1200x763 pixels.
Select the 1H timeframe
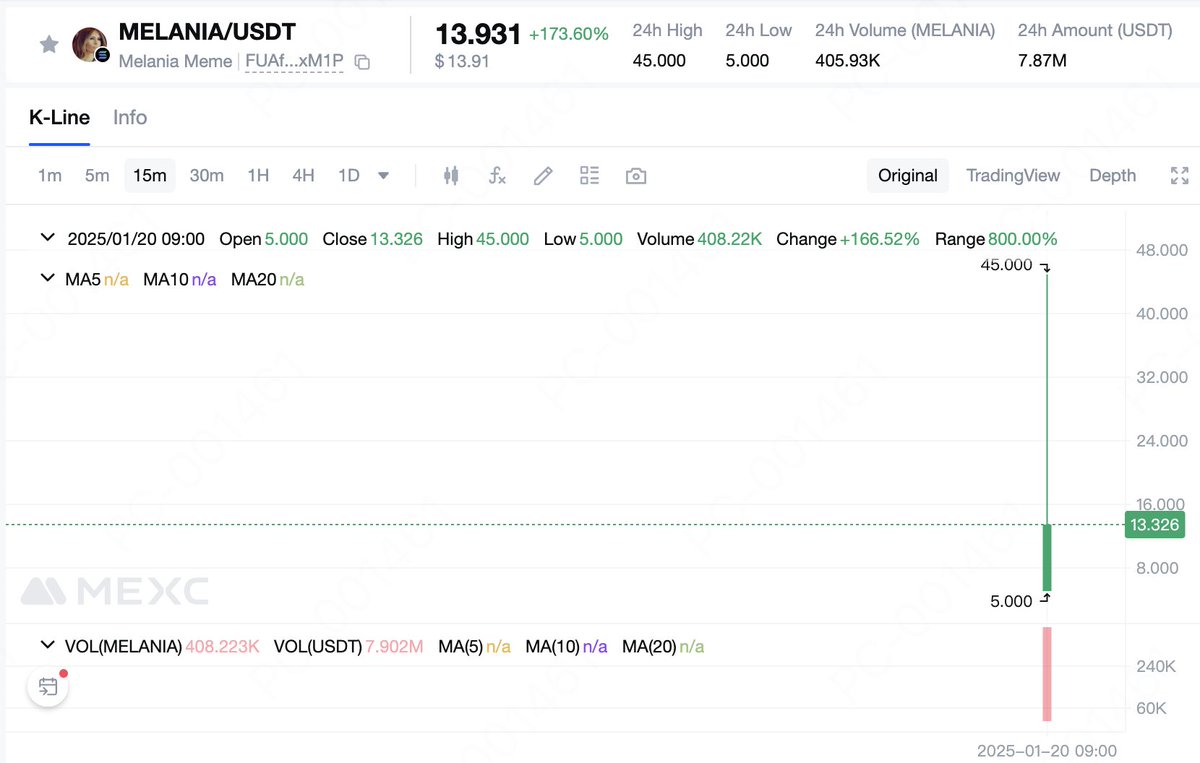[x=258, y=176]
